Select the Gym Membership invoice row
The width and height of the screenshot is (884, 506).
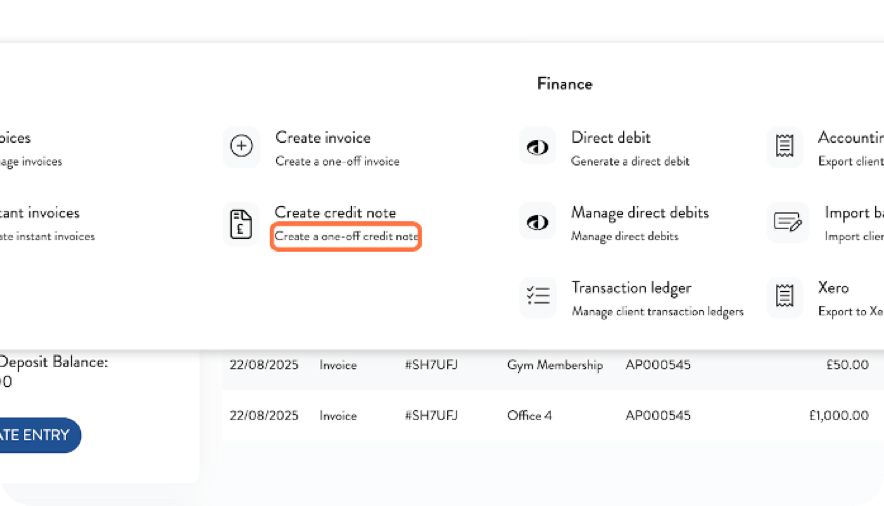tap(554, 365)
